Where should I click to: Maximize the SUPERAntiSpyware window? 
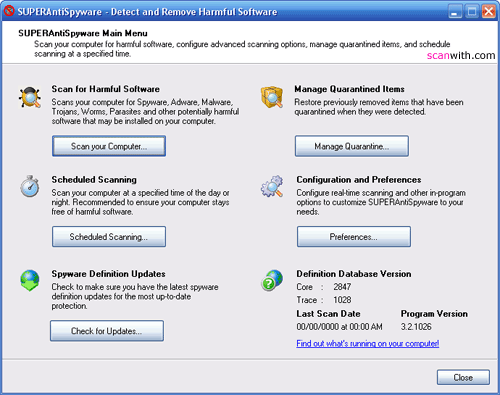point(472,12)
